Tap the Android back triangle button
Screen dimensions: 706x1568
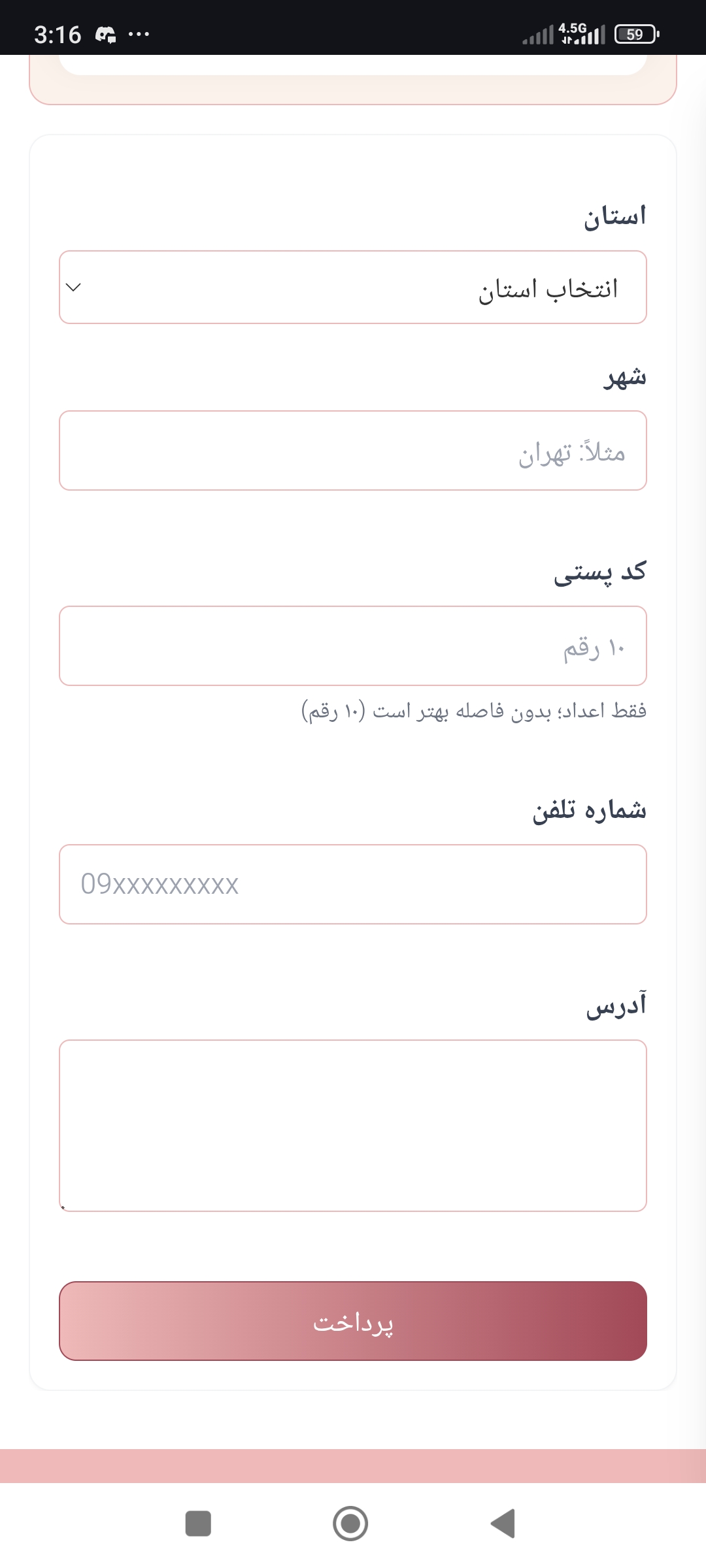503,1524
